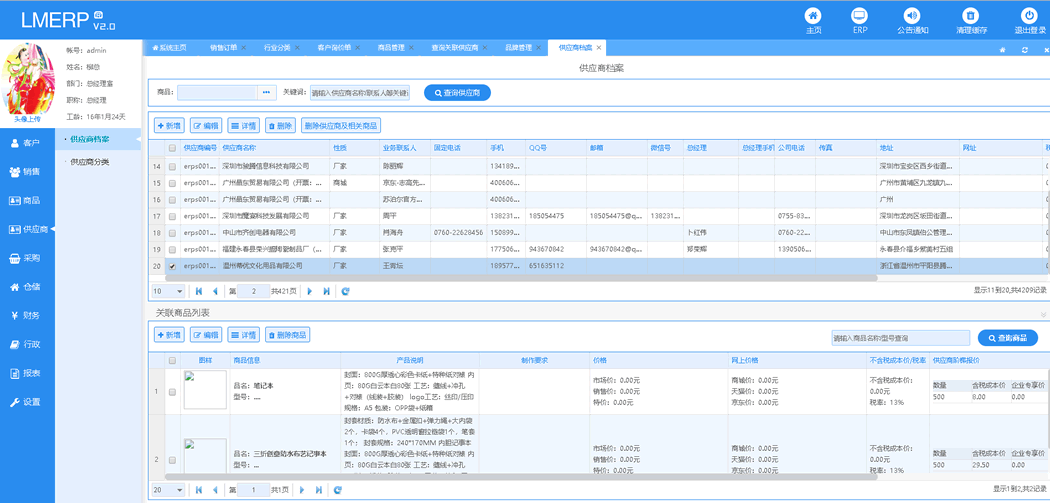Image resolution: width=1050 pixels, height=503 pixels.
Task: Open 设置 wrench item in sidebar
Action: click(27, 402)
